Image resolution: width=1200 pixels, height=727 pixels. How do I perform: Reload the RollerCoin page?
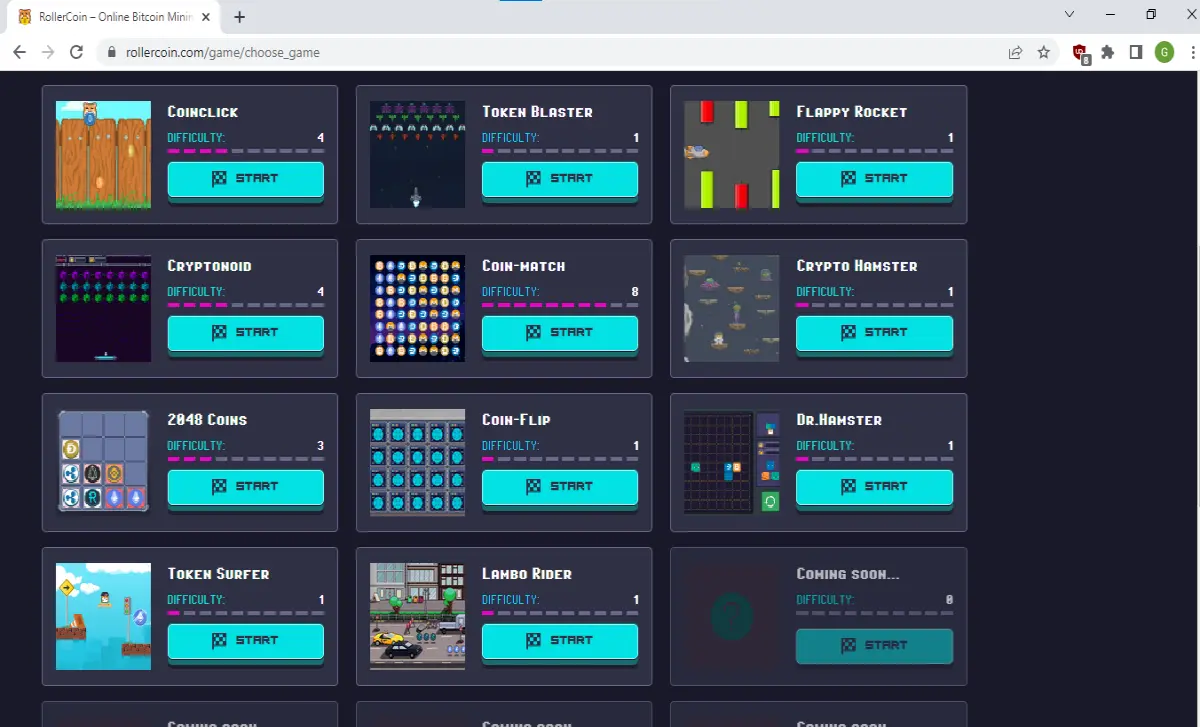(x=76, y=52)
